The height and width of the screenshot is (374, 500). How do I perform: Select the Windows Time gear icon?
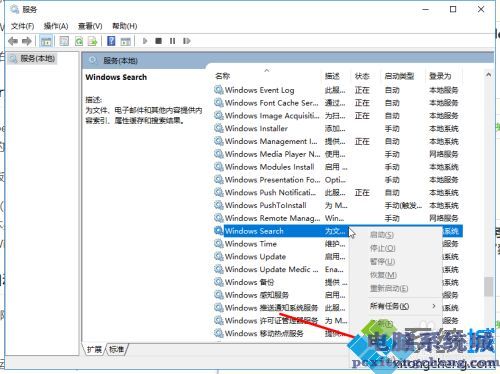[219, 244]
